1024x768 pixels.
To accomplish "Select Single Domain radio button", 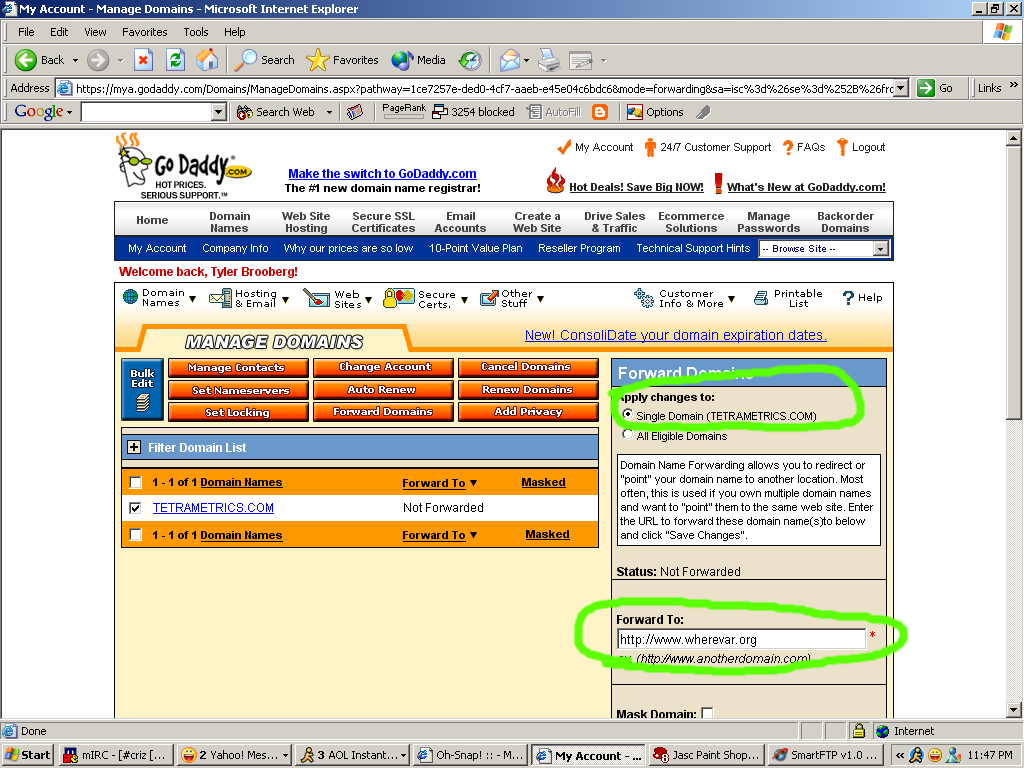I will (628, 414).
